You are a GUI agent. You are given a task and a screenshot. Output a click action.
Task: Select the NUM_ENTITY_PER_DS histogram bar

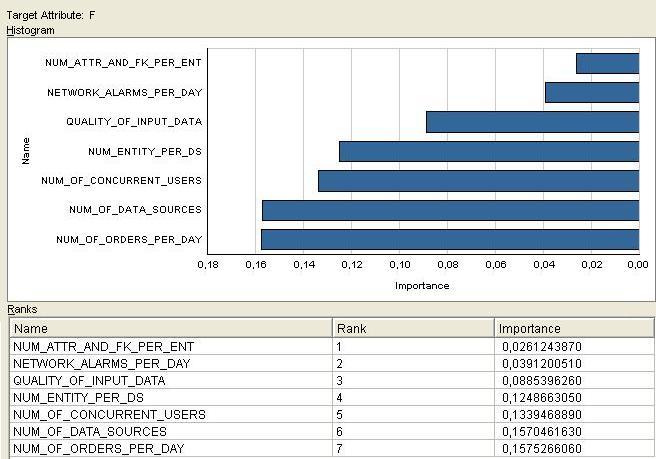click(488, 151)
